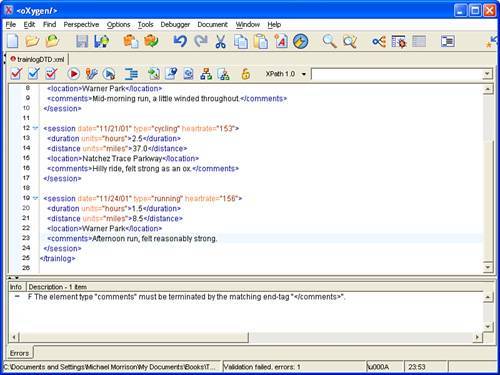Collapse the session fold marker on line 19
The width and height of the screenshot is (500, 375).
pos(35,198)
